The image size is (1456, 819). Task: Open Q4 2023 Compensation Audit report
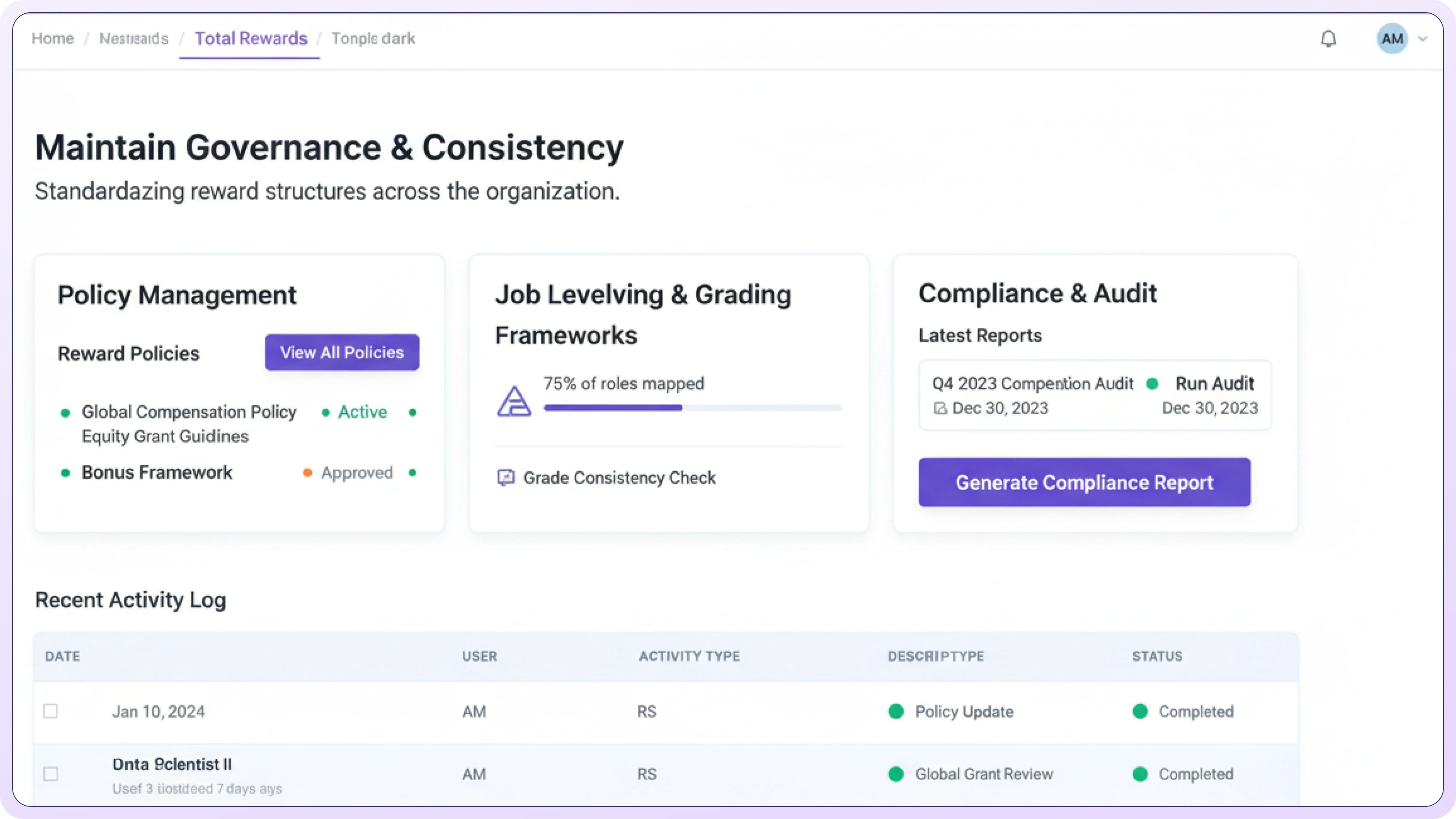point(1032,384)
